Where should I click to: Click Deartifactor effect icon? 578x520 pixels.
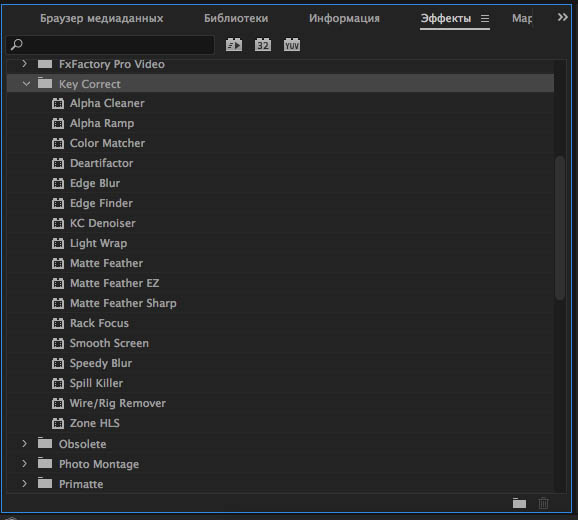click(58, 163)
